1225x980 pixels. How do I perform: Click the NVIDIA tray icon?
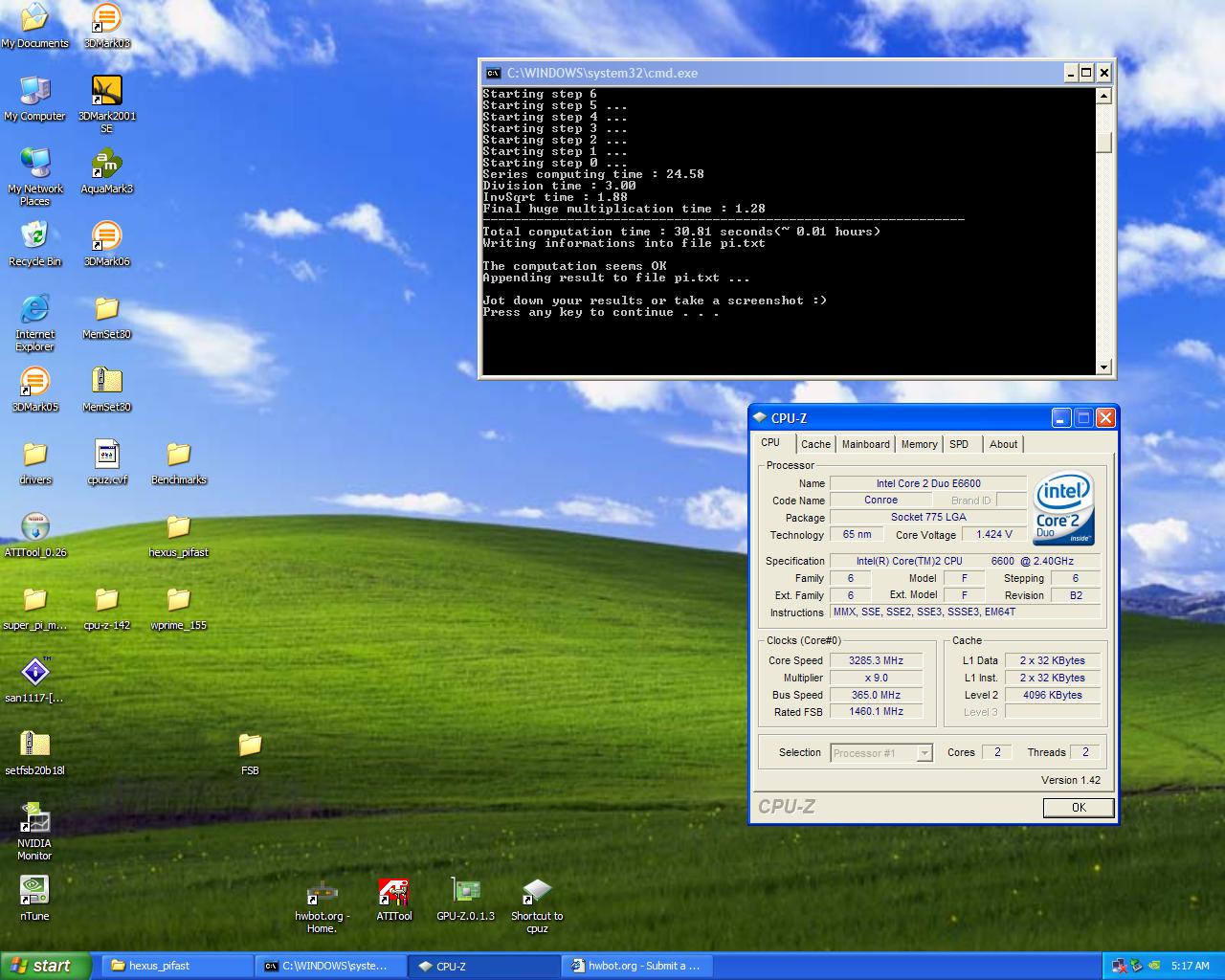(x=1154, y=966)
